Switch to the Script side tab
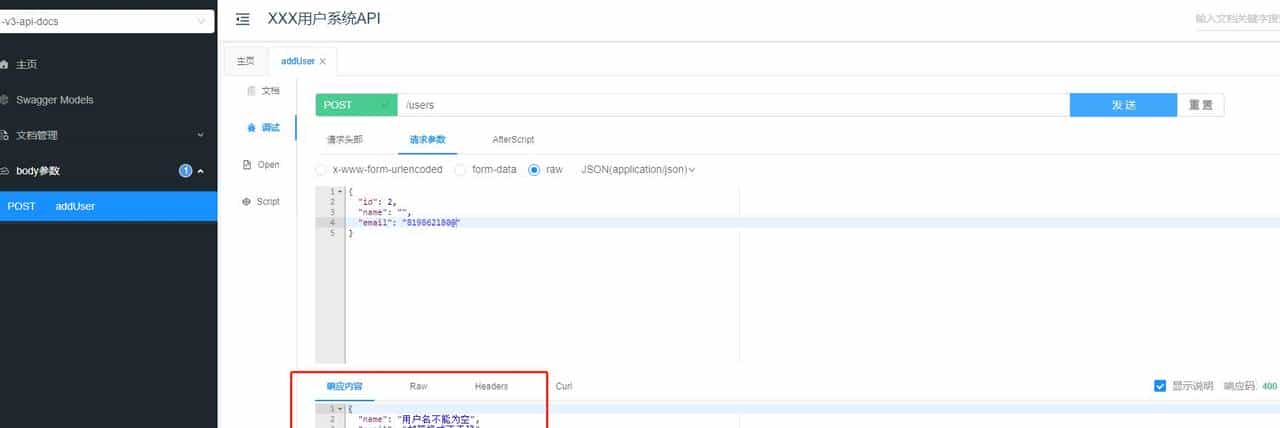 tap(261, 202)
